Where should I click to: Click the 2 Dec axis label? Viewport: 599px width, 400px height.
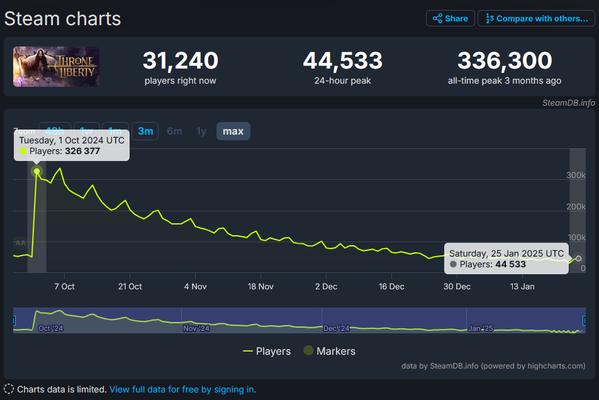(326, 287)
